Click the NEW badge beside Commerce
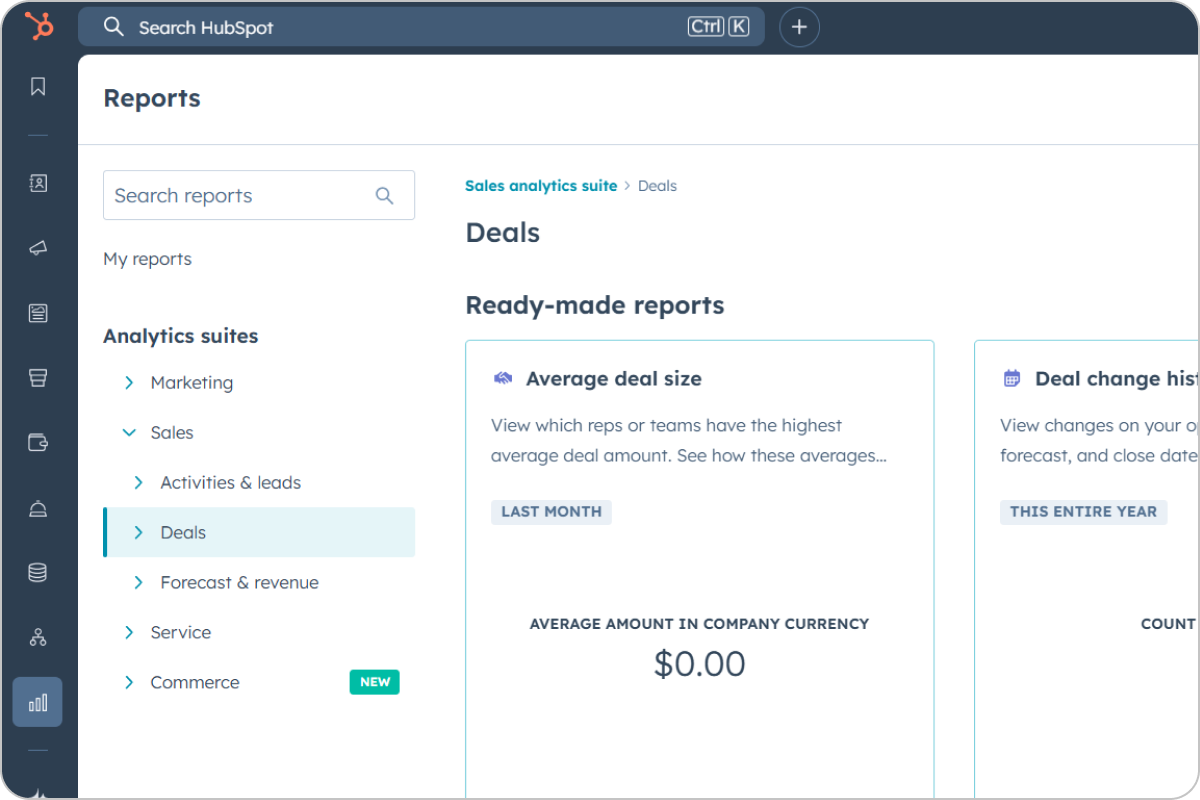This screenshot has height=800, width=1200. (375, 682)
